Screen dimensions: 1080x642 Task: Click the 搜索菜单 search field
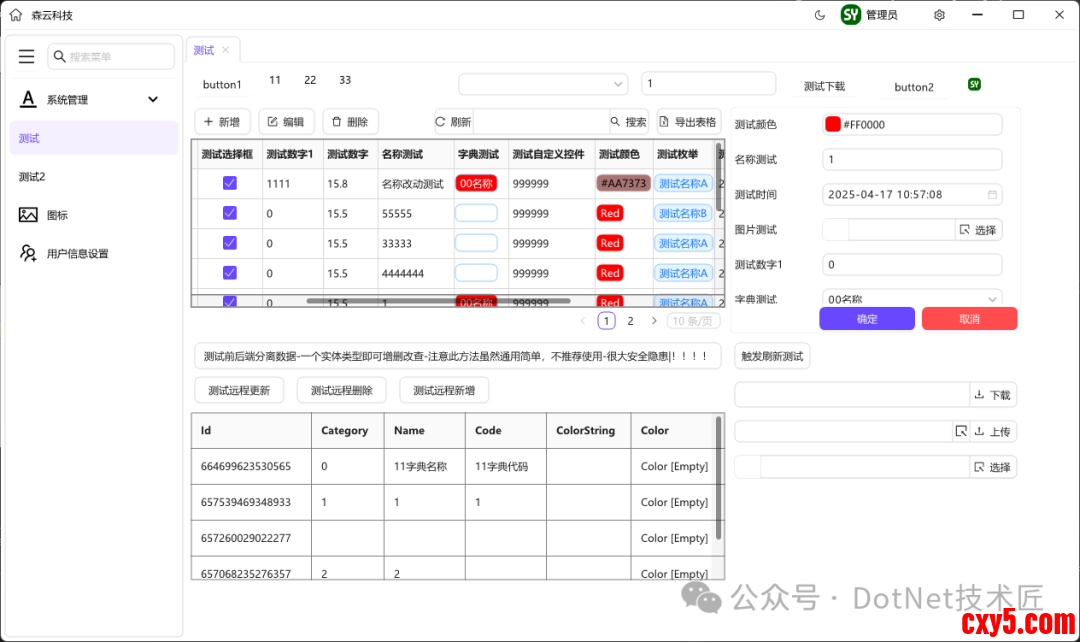point(110,57)
